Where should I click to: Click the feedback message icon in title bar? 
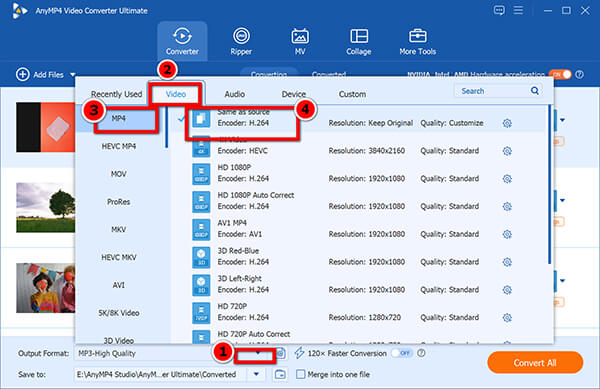pyautogui.click(x=499, y=10)
